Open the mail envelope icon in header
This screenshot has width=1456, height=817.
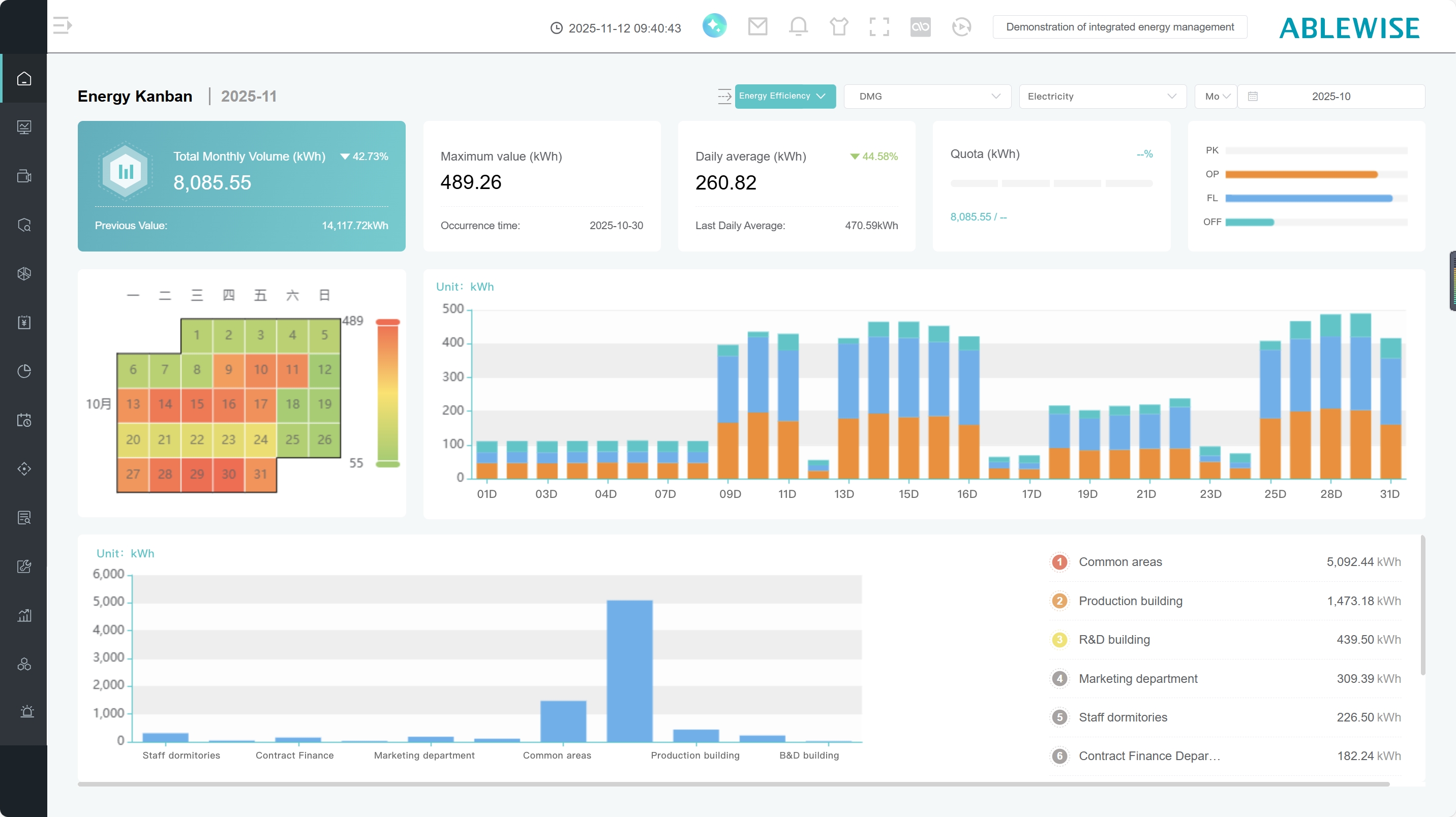pyautogui.click(x=757, y=26)
